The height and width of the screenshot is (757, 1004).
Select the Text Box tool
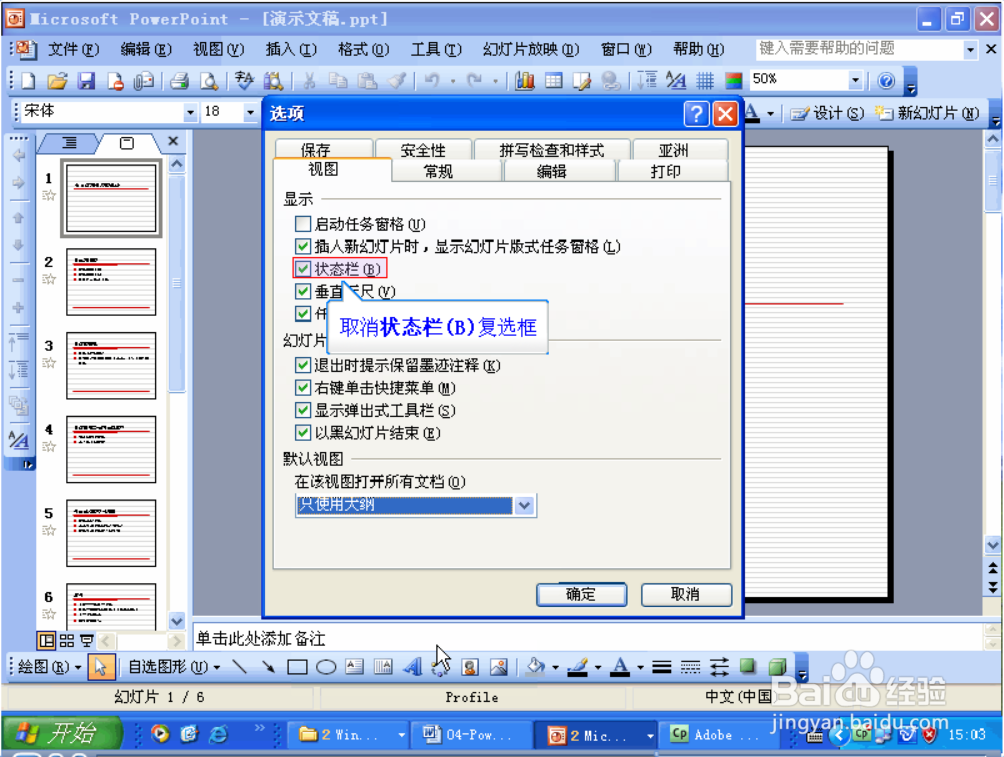[354, 667]
